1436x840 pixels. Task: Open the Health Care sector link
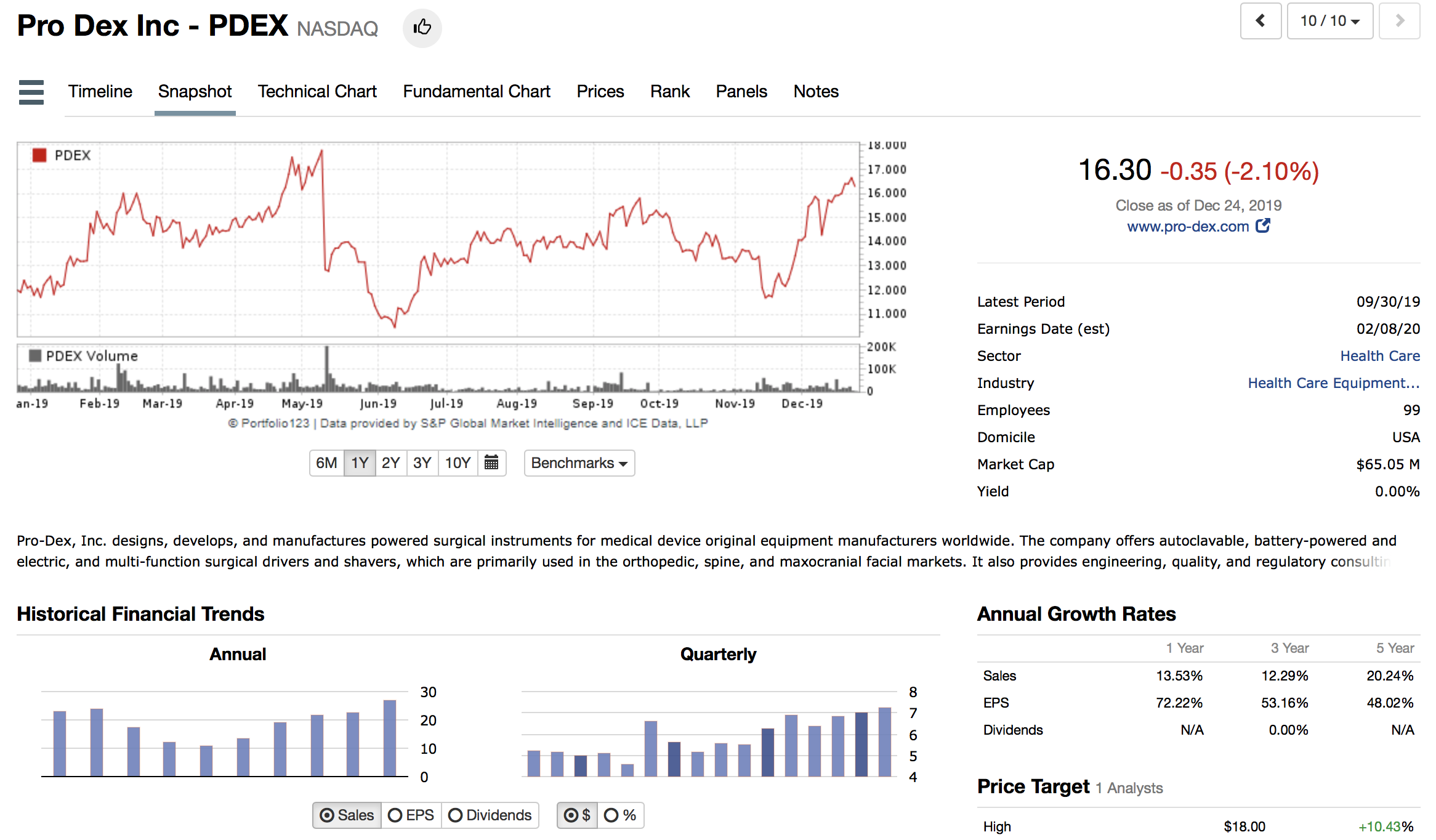tap(1379, 356)
